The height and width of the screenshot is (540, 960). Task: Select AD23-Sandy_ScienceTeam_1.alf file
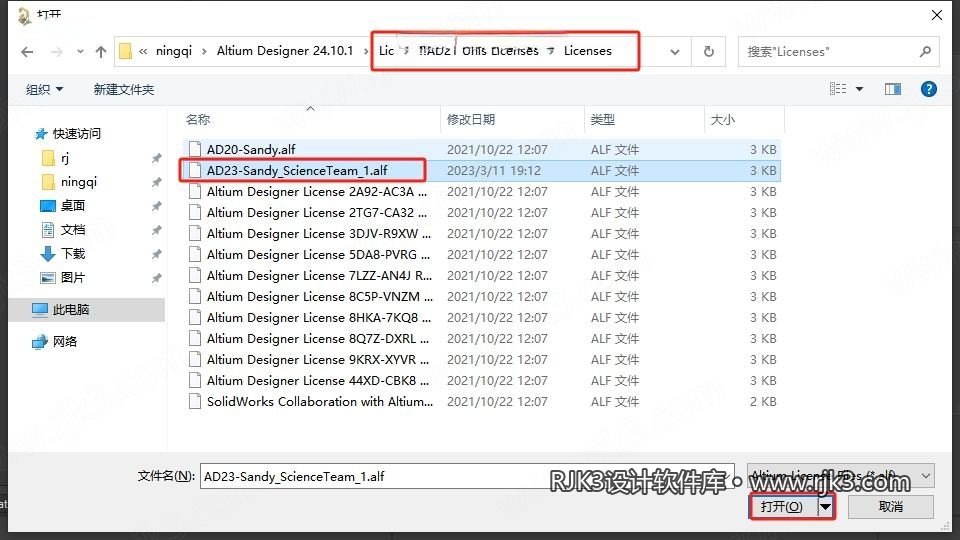(x=481, y=170)
